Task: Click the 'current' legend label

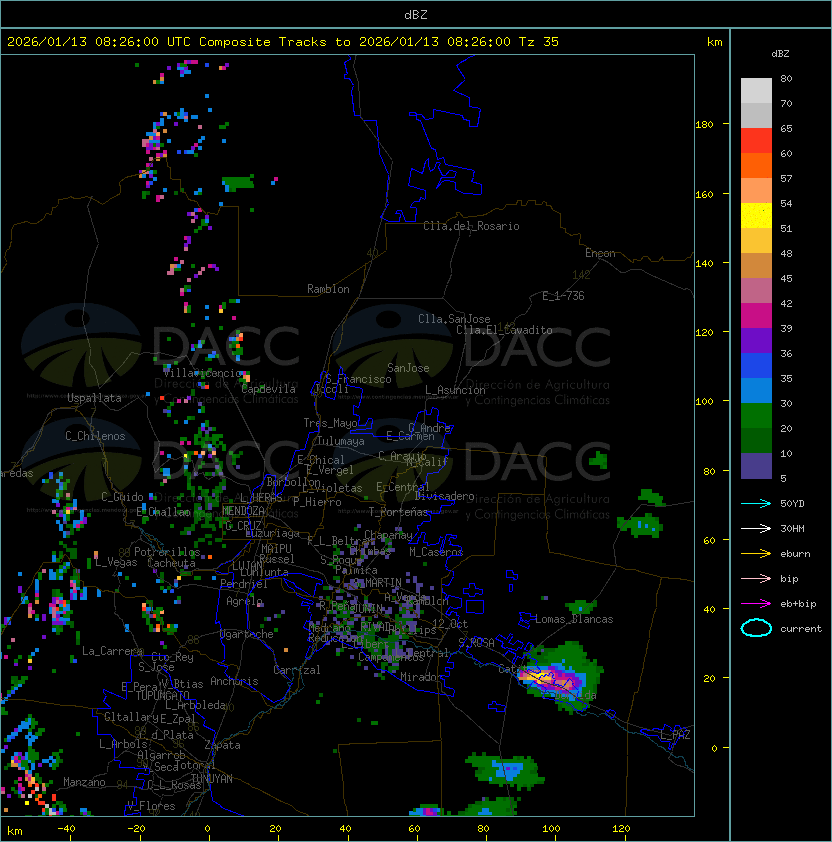Action: point(801,629)
